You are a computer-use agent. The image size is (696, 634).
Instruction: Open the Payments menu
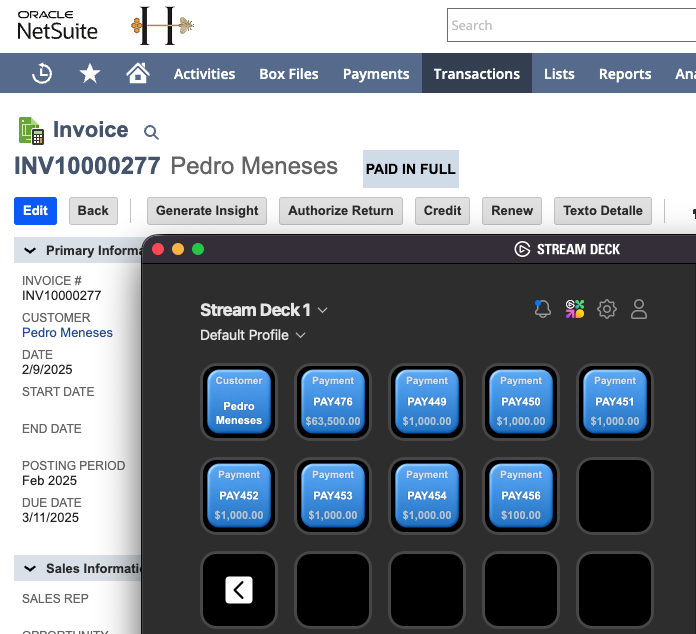click(x=376, y=74)
